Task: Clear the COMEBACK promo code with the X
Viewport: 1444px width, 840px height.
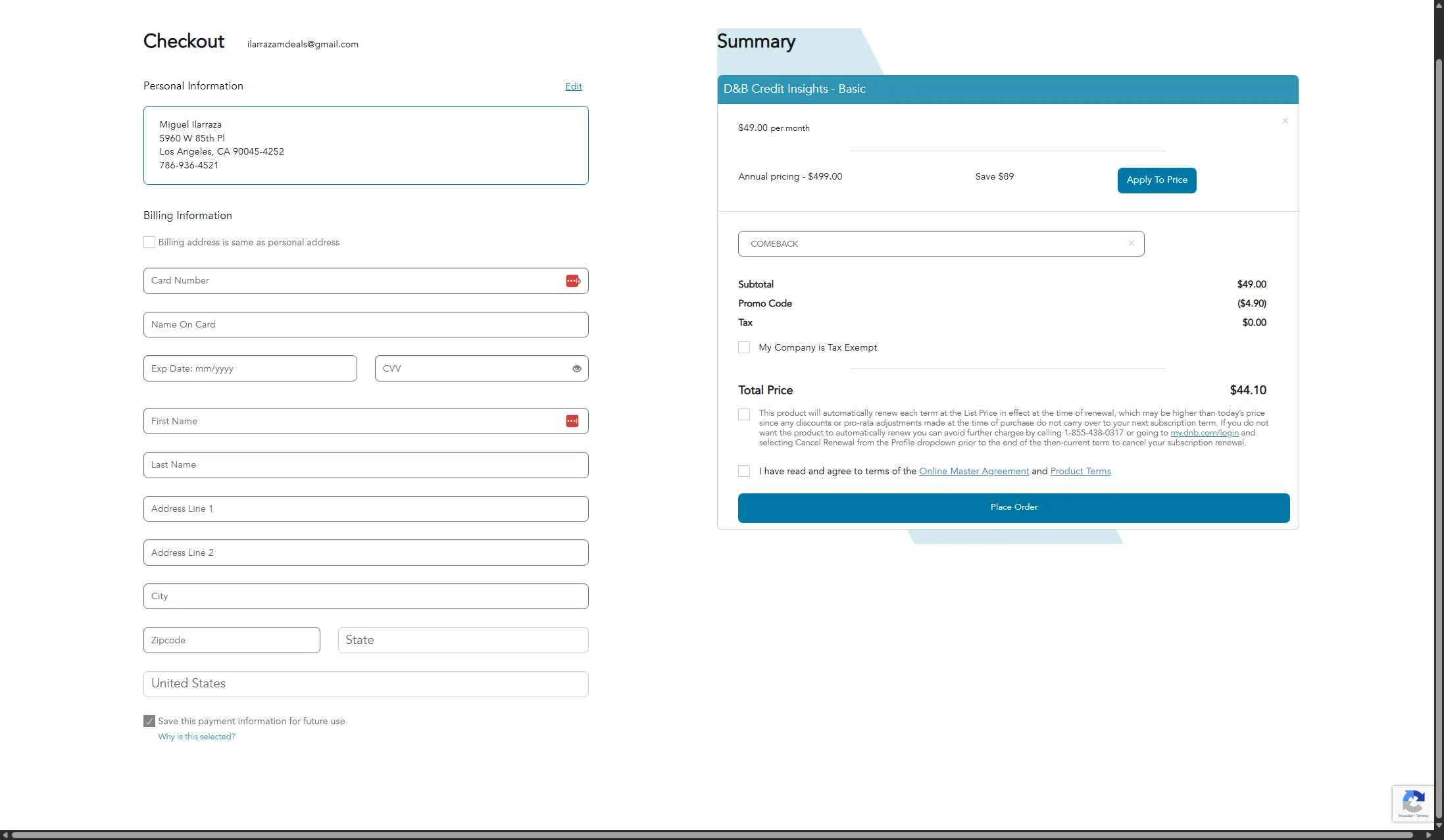Action: (x=1131, y=243)
